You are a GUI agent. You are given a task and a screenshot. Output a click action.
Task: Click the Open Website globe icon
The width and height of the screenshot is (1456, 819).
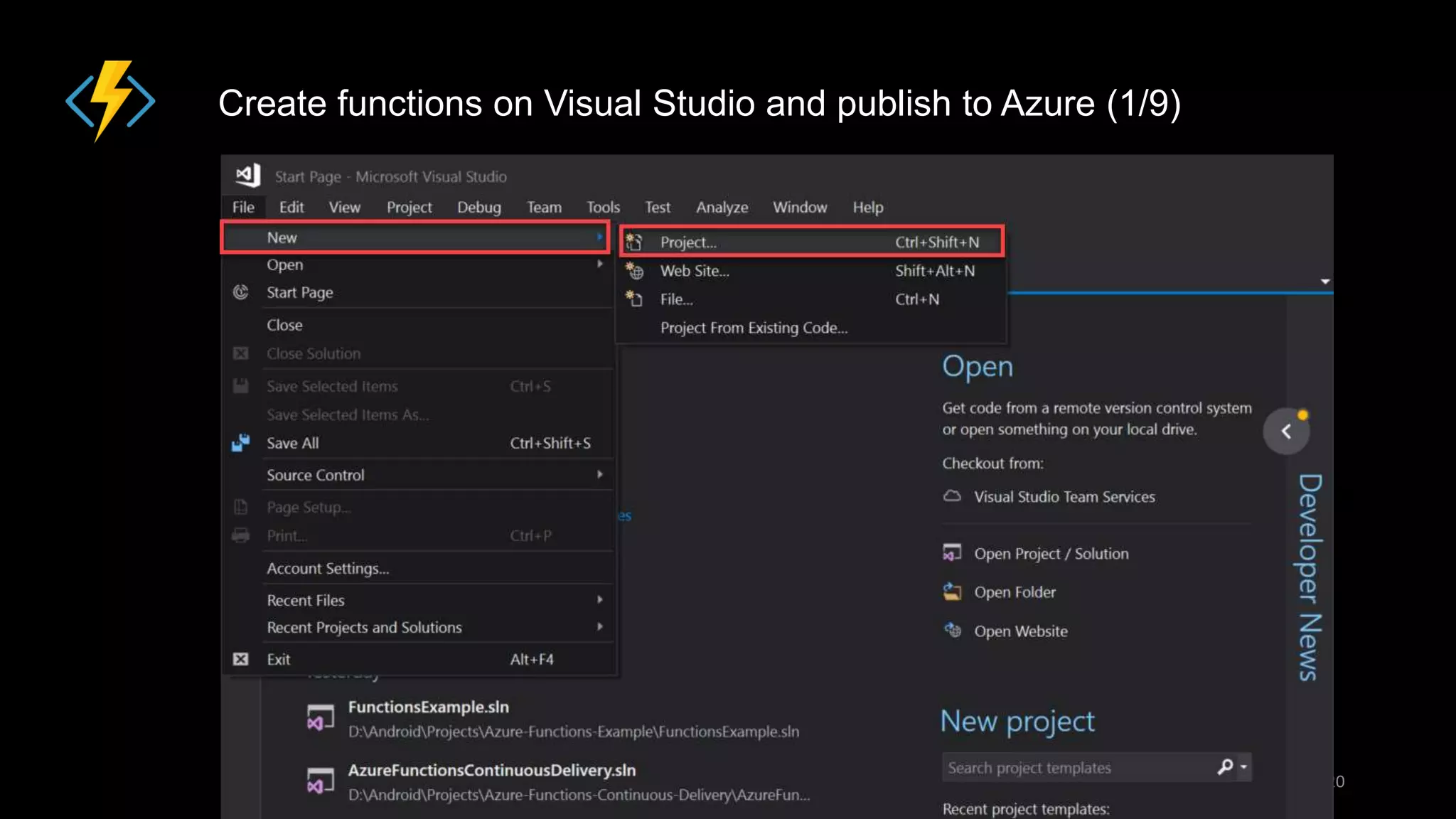[952, 631]
